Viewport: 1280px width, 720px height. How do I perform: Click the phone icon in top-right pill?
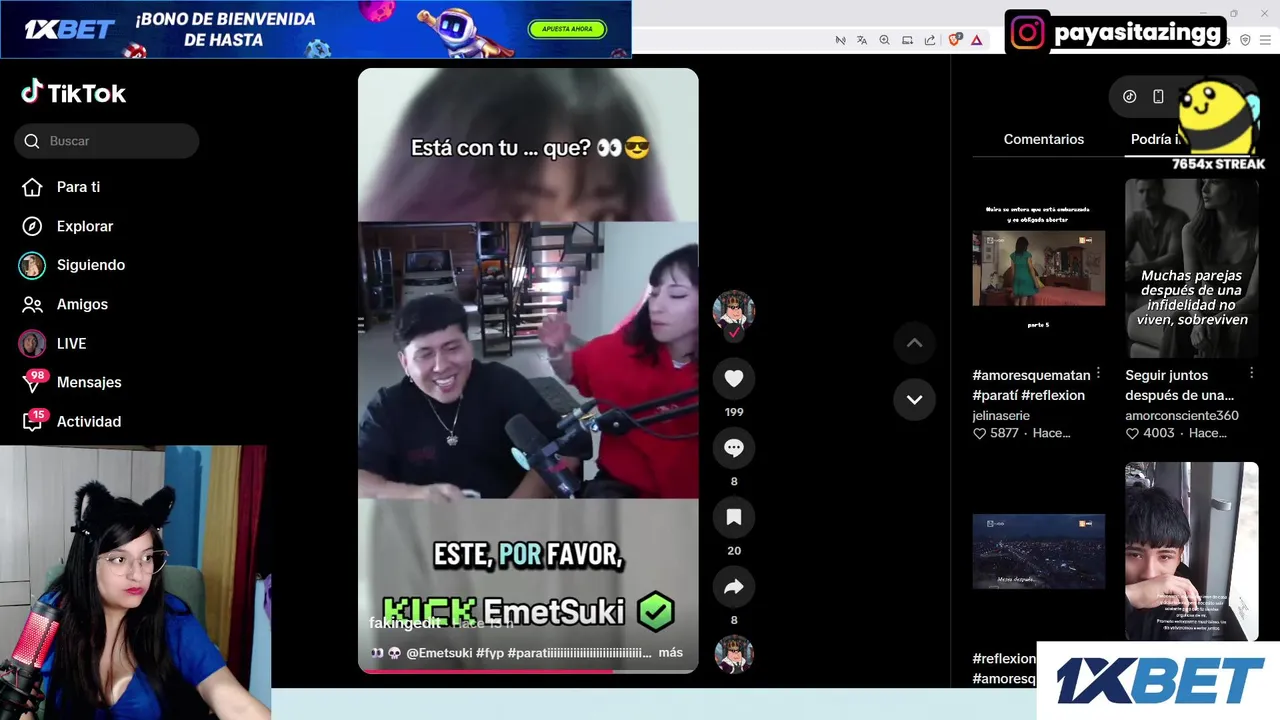[x=1158, y=96]
